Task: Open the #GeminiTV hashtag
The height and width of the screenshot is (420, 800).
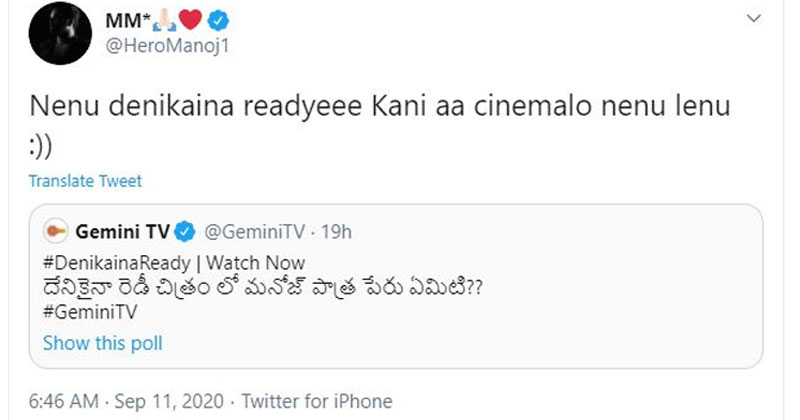Action: click(x=89, y=312)
